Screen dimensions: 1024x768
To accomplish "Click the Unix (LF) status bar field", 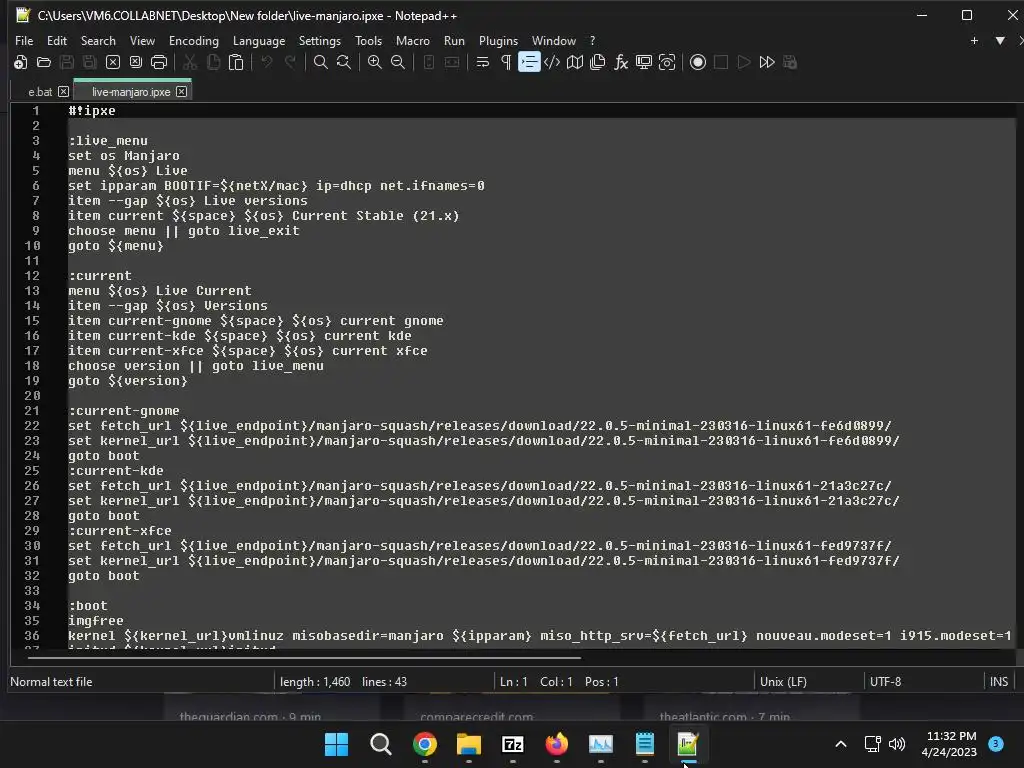I will [783, 682].
